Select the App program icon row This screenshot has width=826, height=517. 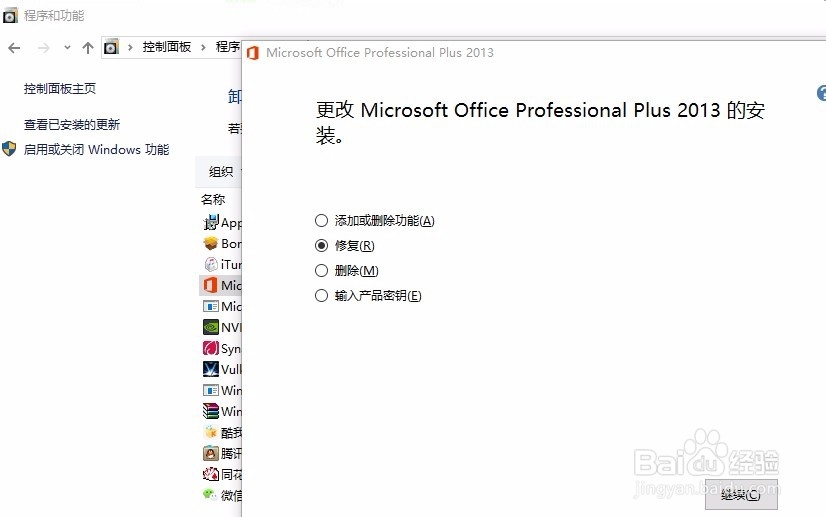coord(211,222)
